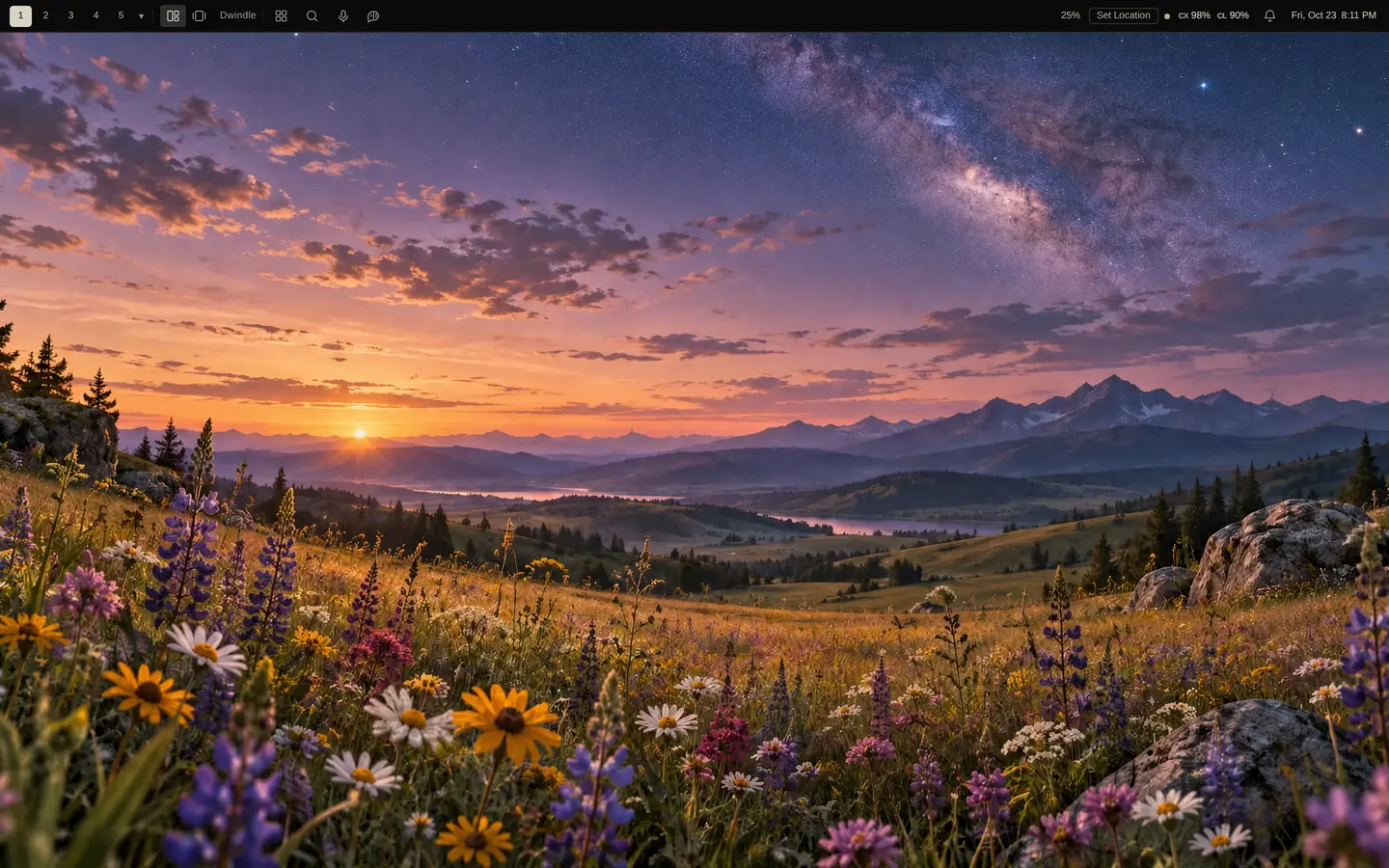This screenshot has height=868, width=1389.
Task: Select the tiled layout icon
Action: coord(173,15)
